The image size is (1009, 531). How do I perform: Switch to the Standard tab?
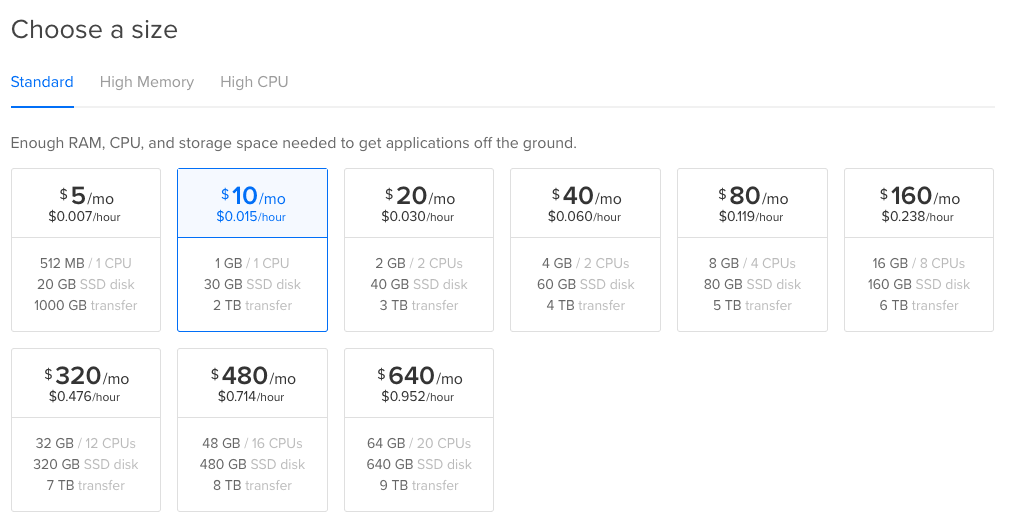[42, 82]
